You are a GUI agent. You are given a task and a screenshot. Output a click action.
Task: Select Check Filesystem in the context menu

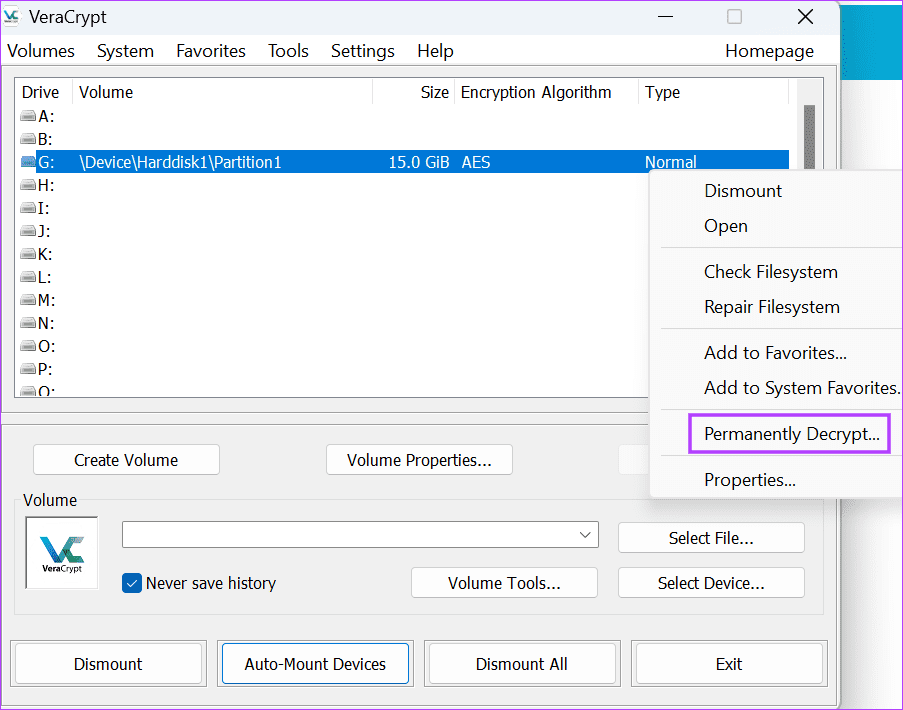click(x=770, y=272)
